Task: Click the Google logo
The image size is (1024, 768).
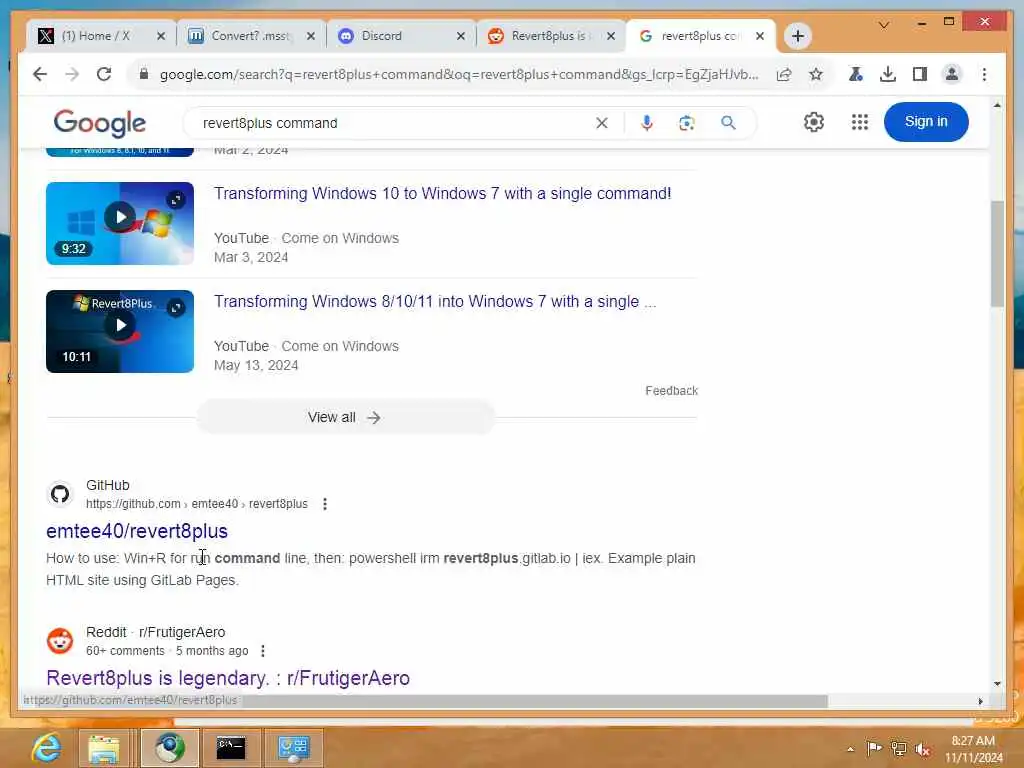Action: pos(99,123)
